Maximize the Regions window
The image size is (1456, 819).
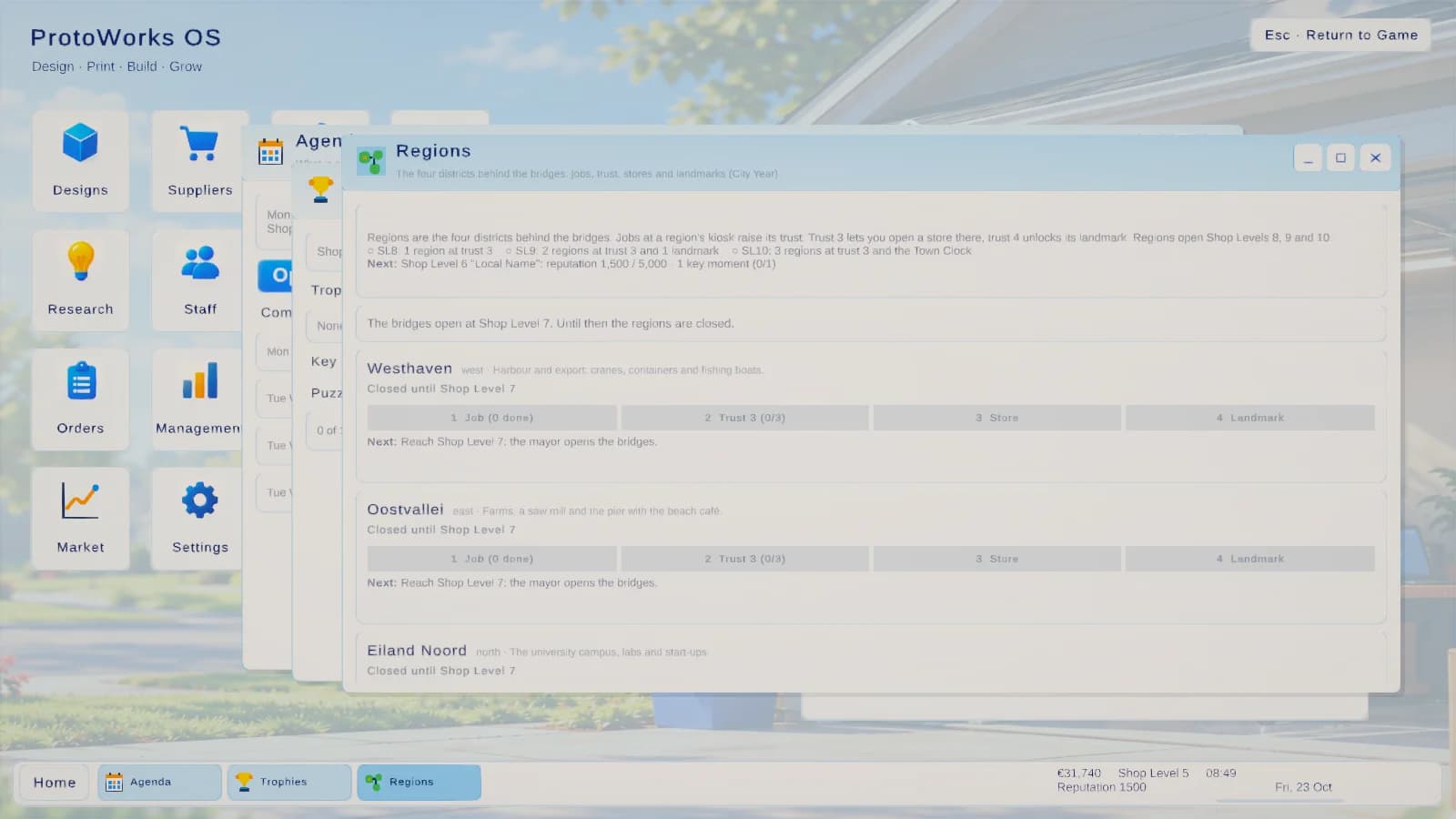pyautogui.click(x=1340, y=157)
